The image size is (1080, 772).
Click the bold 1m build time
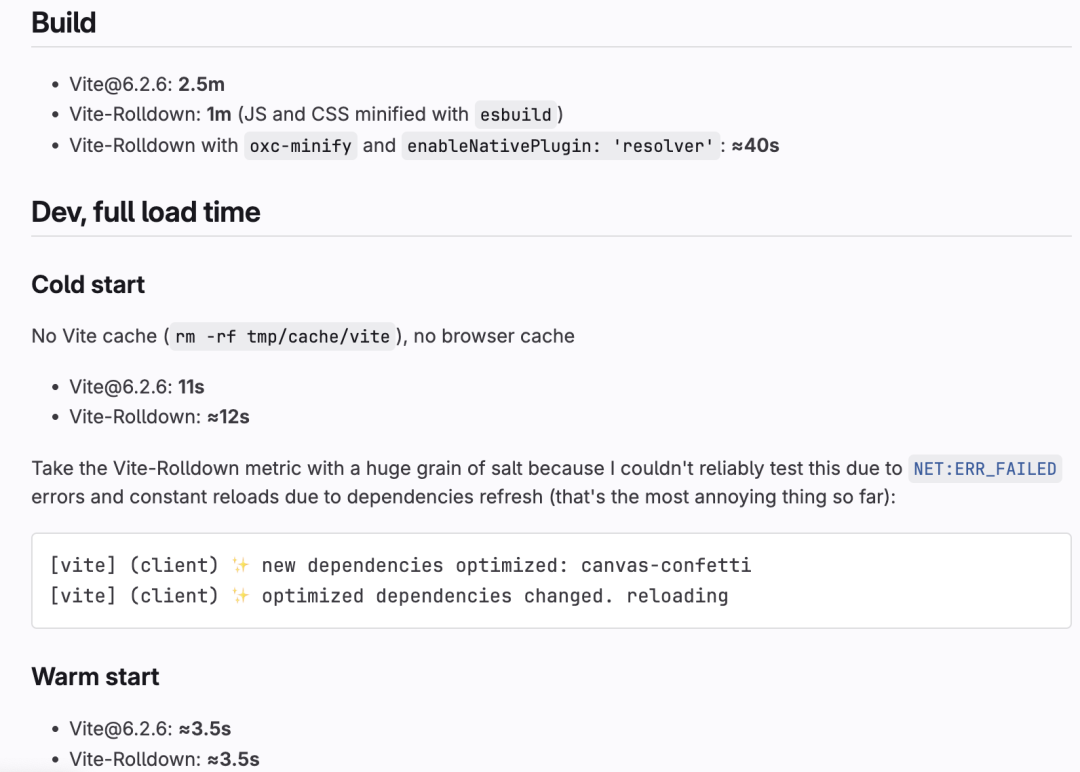point(219,114)
